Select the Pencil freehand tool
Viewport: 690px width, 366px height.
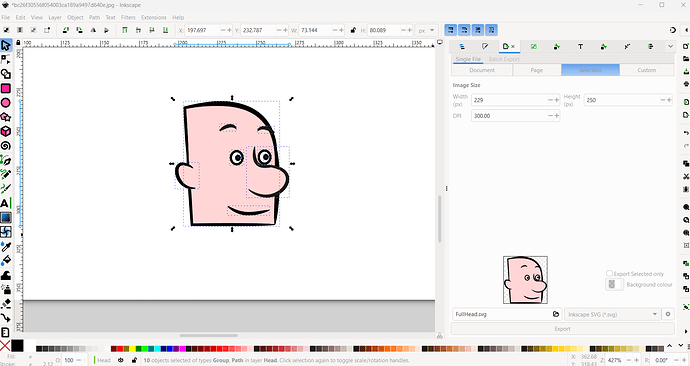point(6,174)
